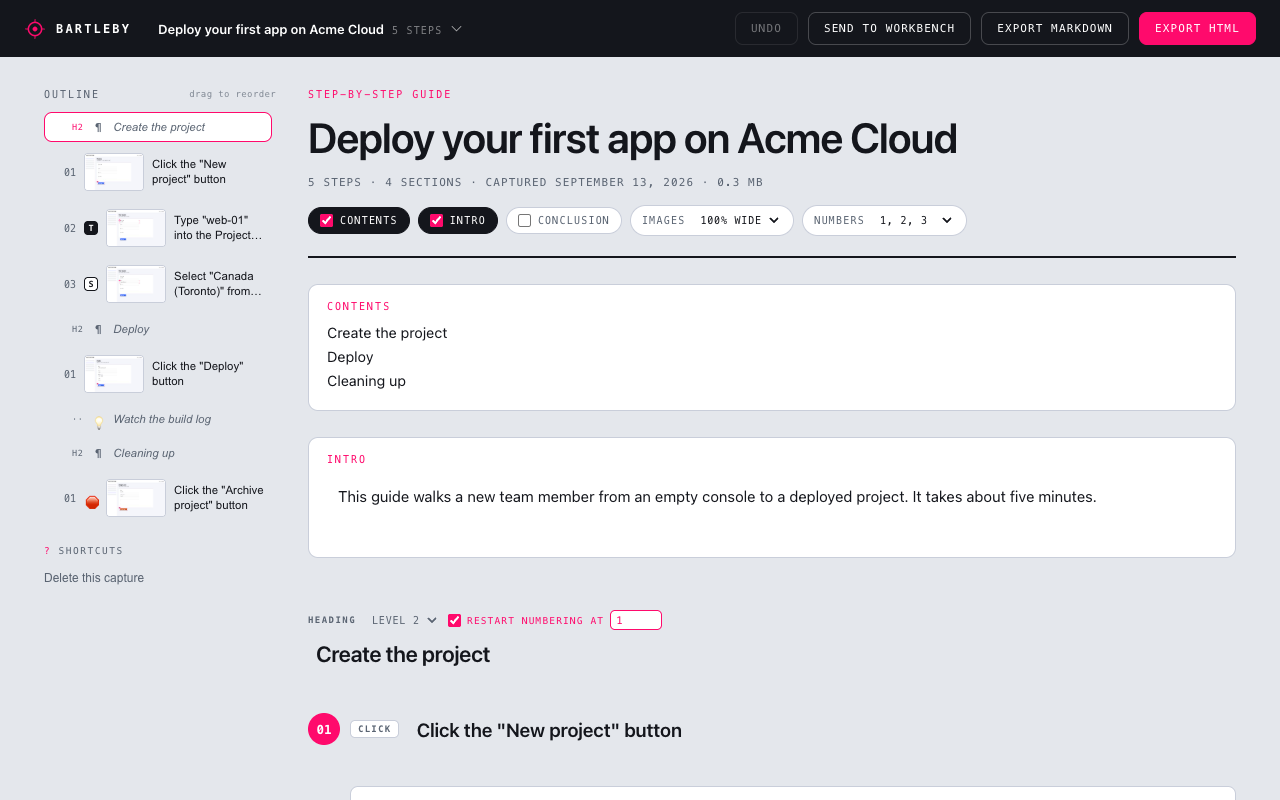Click the CLICK action tag on step 01
The width and height of the screenshot is (1280, 800).
point(374,729)
